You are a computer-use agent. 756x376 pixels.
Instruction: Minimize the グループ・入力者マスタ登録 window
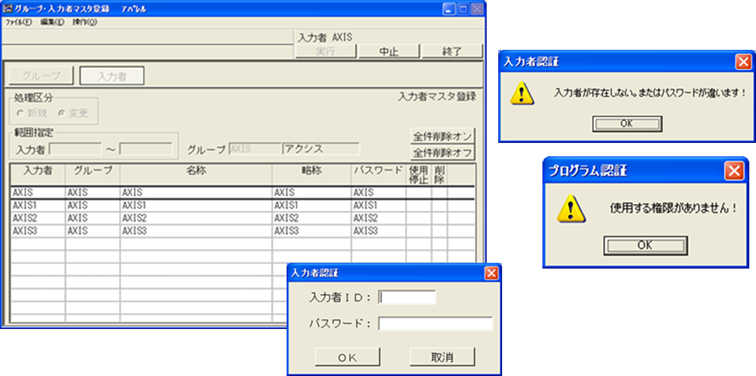coord(449,9)
